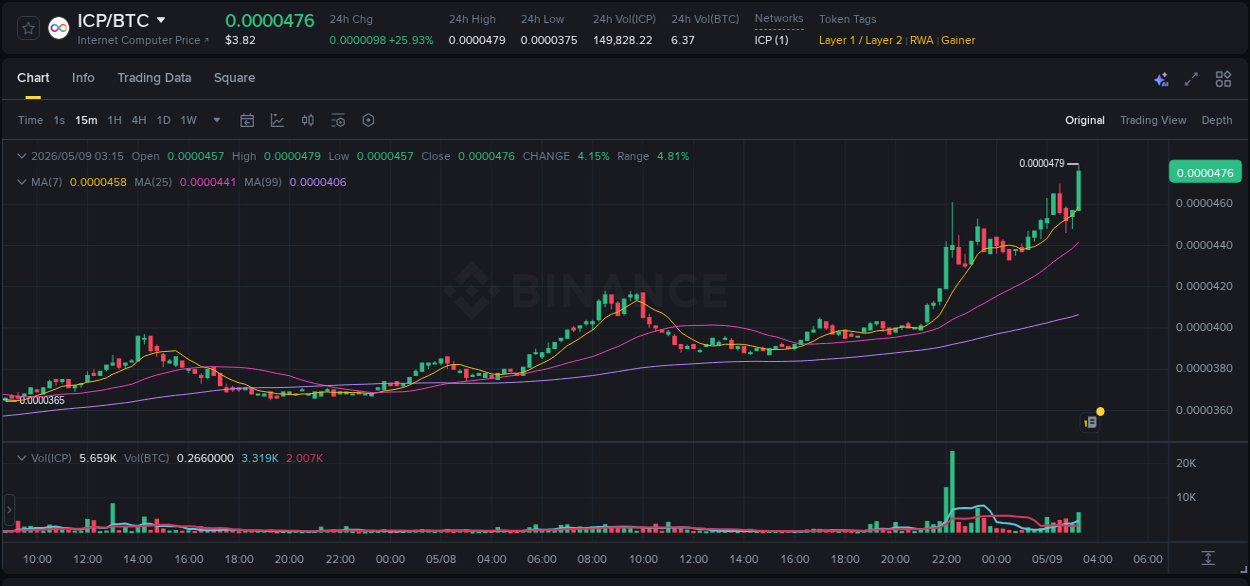The width and height of the screenshot is (1250, 586).
Task: Click the $3.82 USD price
Action: click(240, 40)
